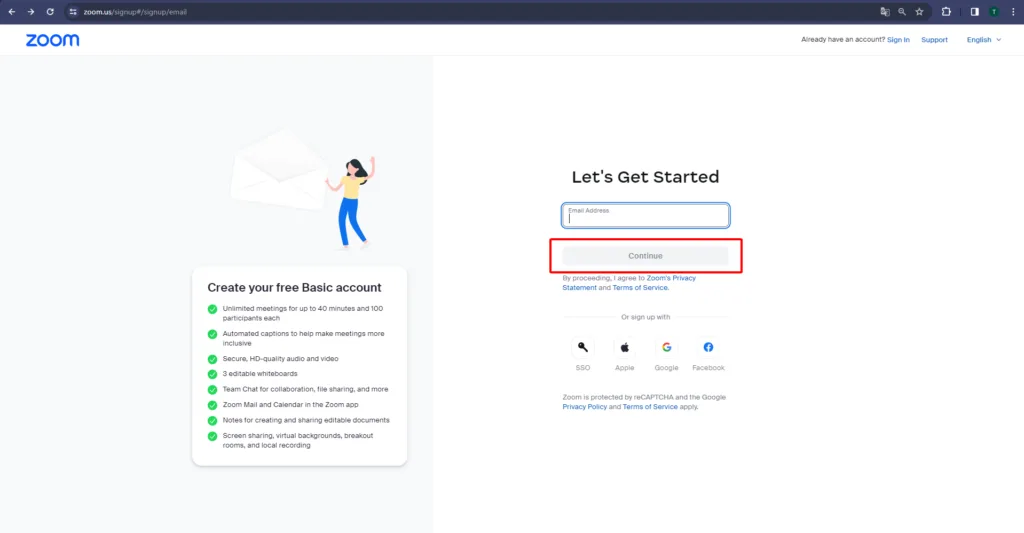The width and height of the screenshot is (1024, 533).
Task: Open the reCAPTCHA Terms of Service link
Action: coord(650,407)
